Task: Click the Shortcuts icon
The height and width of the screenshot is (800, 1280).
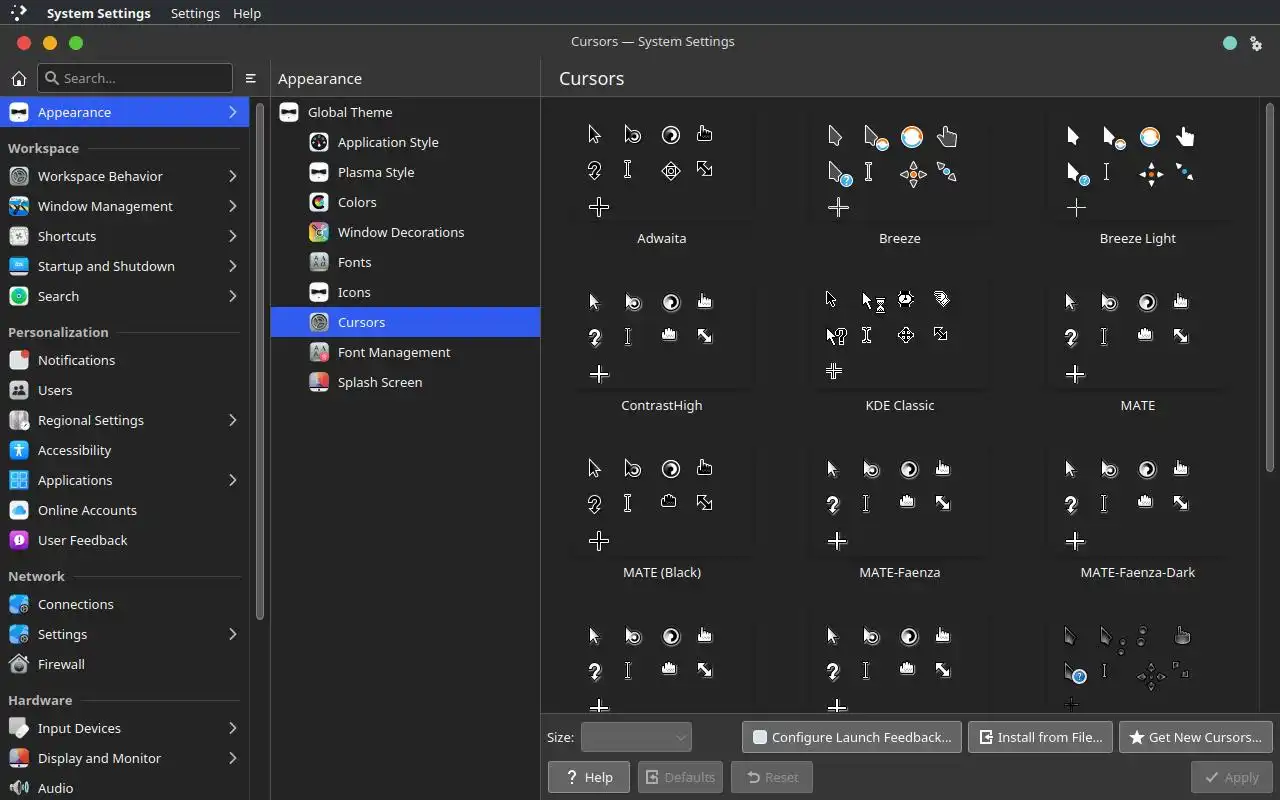Action: pyautogui.click(x=18, y=236)
